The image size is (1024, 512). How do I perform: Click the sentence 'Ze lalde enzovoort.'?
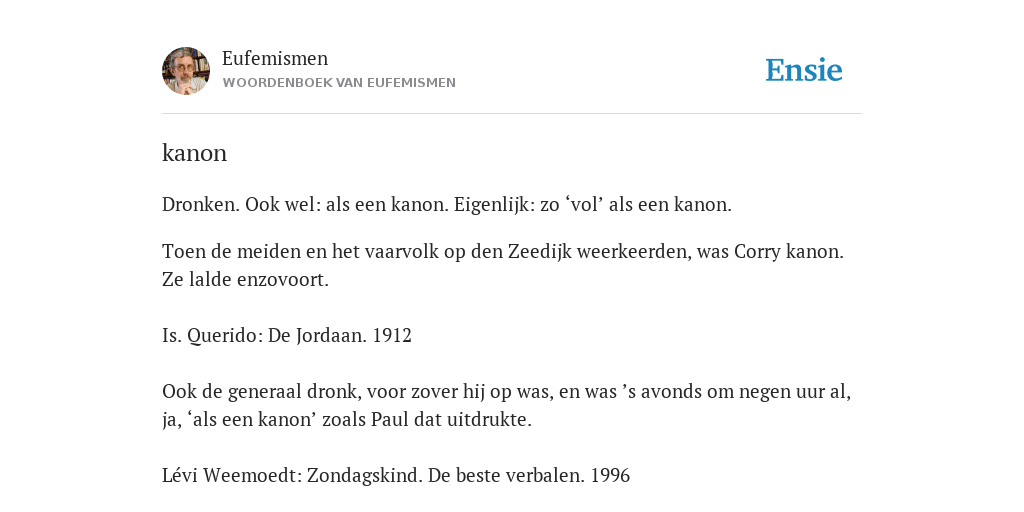click(246, 280)
